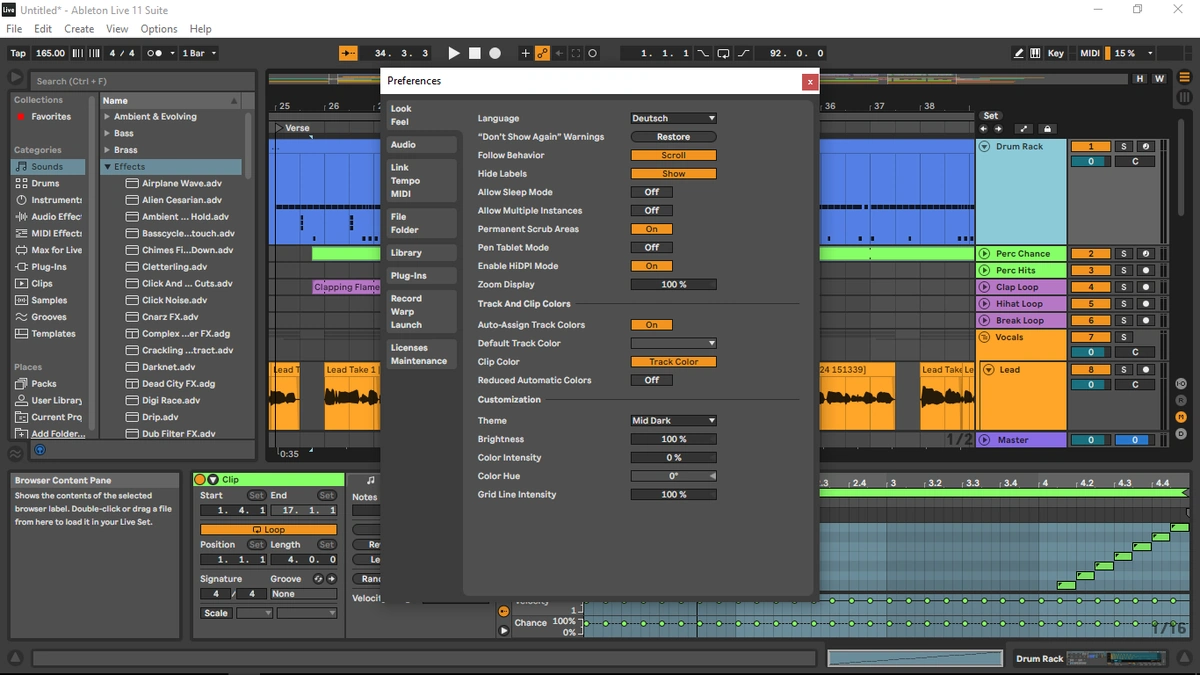Open Scale root note dropdown in Clip
The image size is (1200, 675).
[254, 613]
